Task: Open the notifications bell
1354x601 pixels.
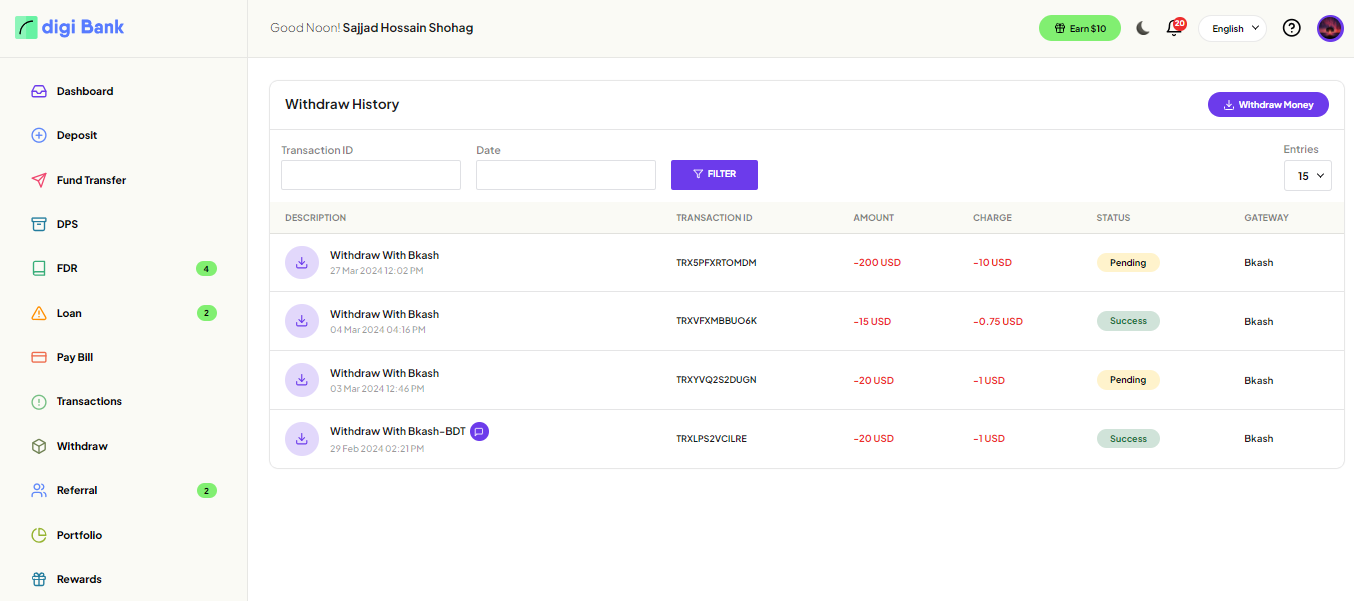Action: [1174, 28]
